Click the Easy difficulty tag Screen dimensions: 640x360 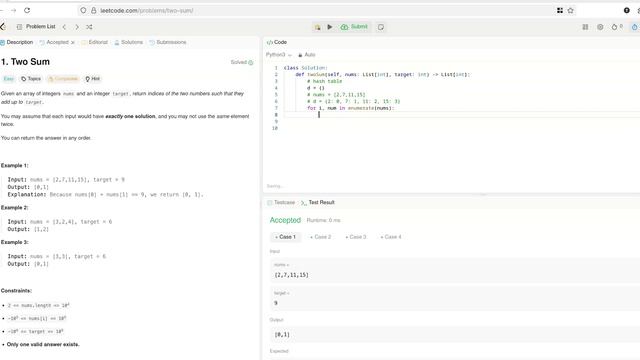9,79
